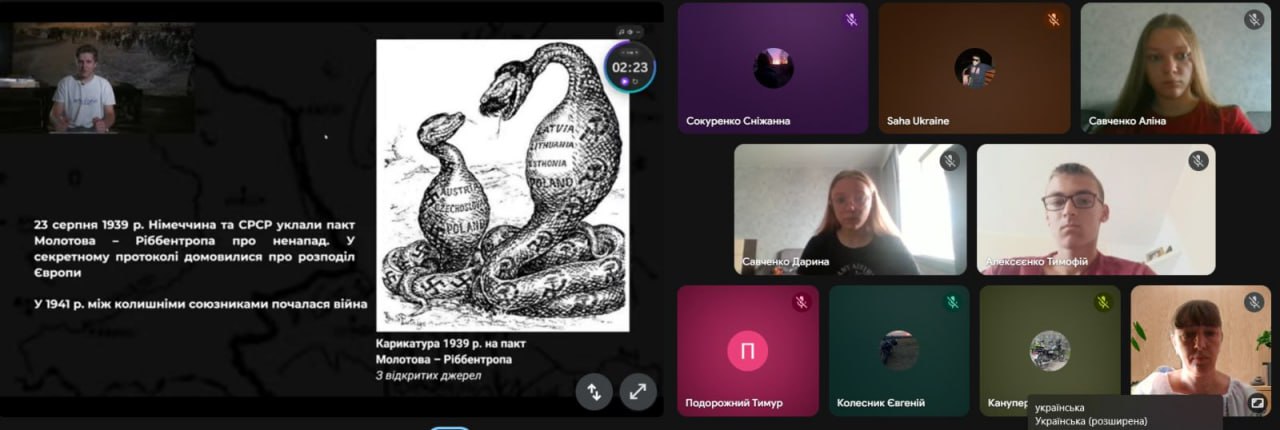The image size is (1280, 430).
Task: Click muted mic icon on Алексєєнко Тимофій tile
Action: (x=1198, y=161)
